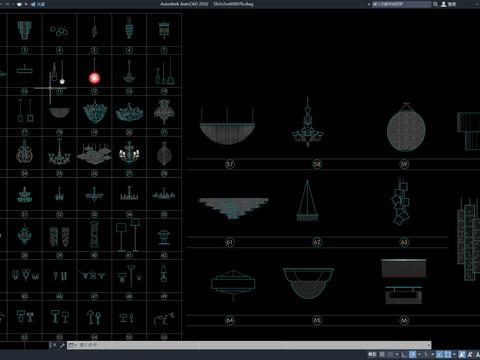Toggle the highlighted object snap status button
The height and width of the screenshot is (360, 480).
point(448,354)
